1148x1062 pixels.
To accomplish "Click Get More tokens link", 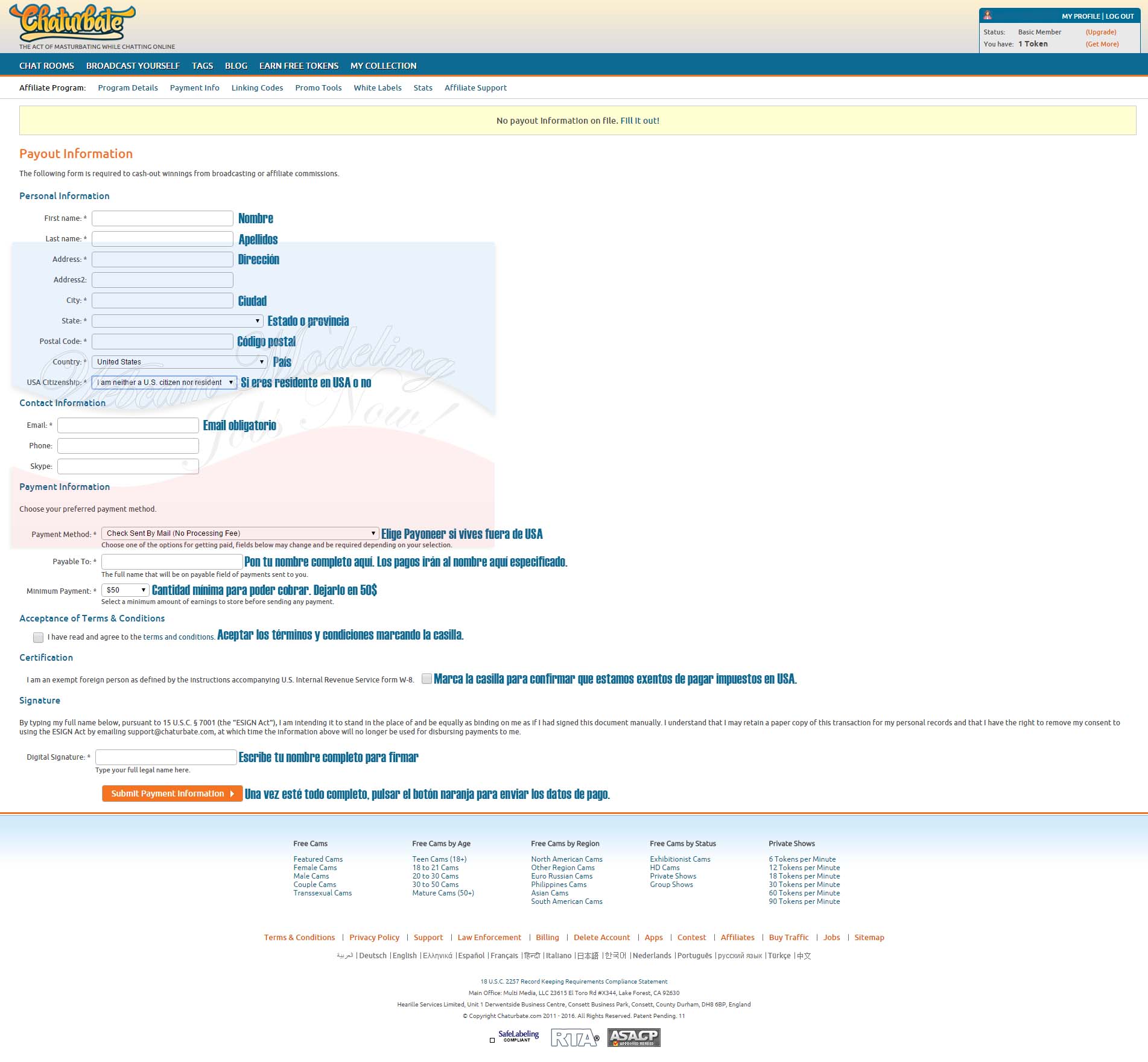I will point(1102,44).
